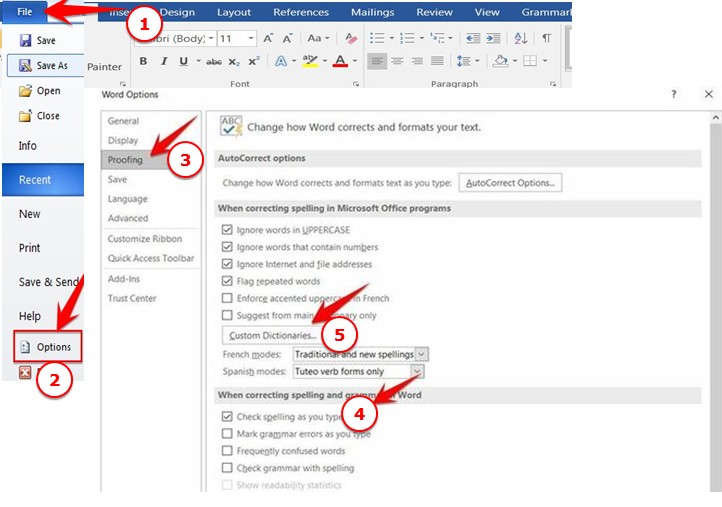Switch to the References tab
This screenshot has width=722, height=507.
pos(301,12)
